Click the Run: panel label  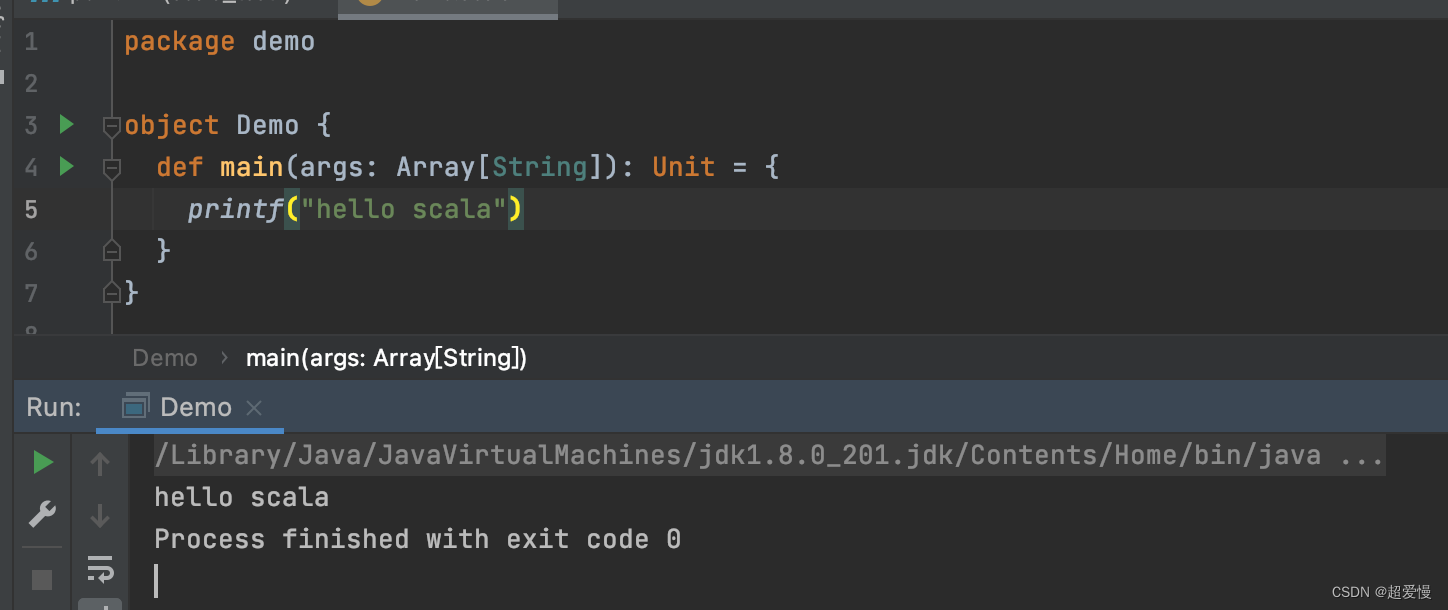tap(54, 407)
